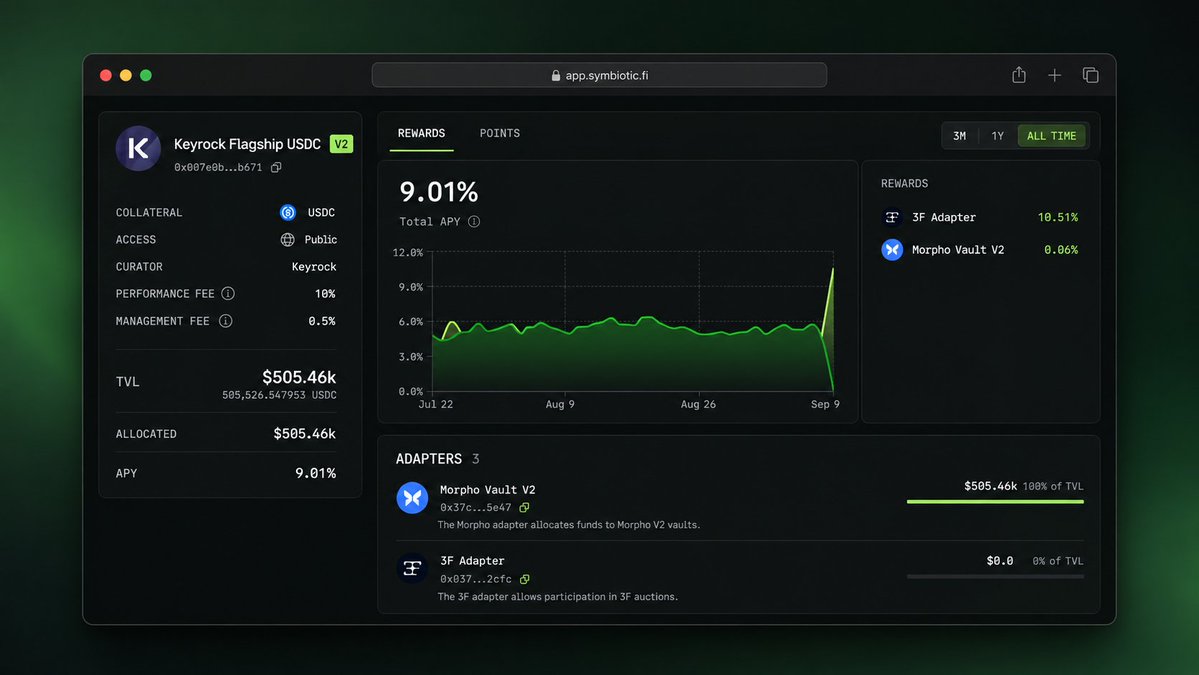
Task: Click the 3F Adapter icon in Adapters list
Action: tap(412, 568)
